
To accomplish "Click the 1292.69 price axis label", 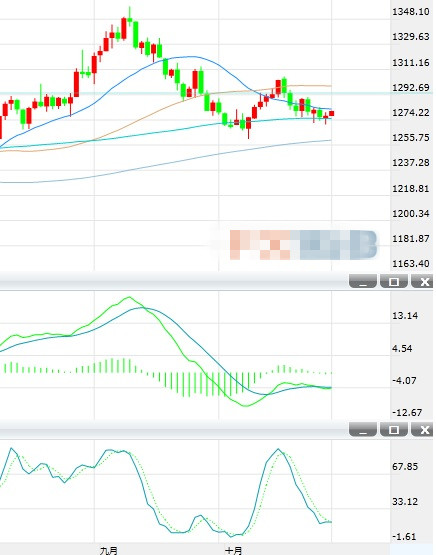I will click(411, 87).
